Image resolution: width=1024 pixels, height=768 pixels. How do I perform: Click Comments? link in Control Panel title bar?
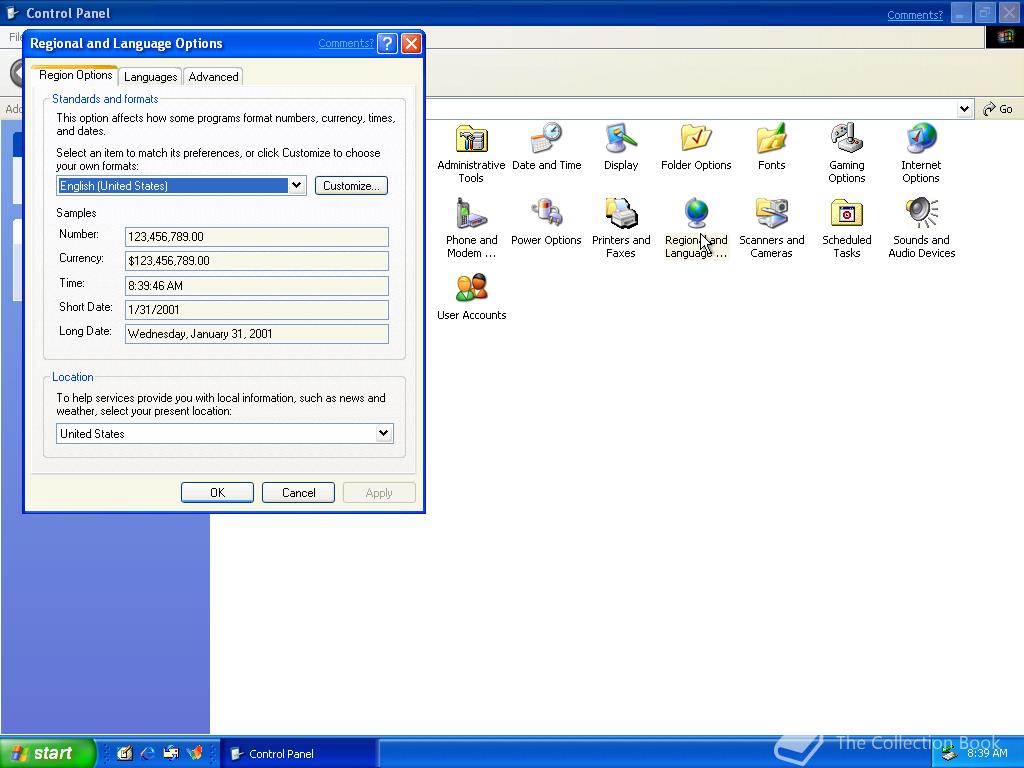915,15
